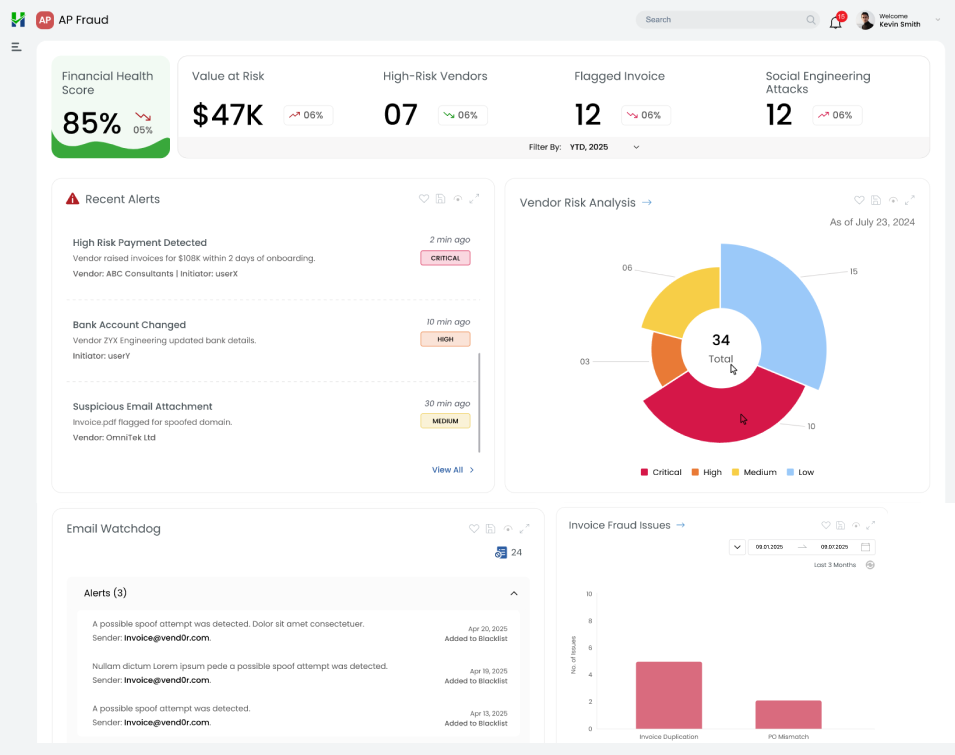Viewport: 955px width, 755px height.
Task: Click the Critical legend color swatch
Action: tap(644, 472)
